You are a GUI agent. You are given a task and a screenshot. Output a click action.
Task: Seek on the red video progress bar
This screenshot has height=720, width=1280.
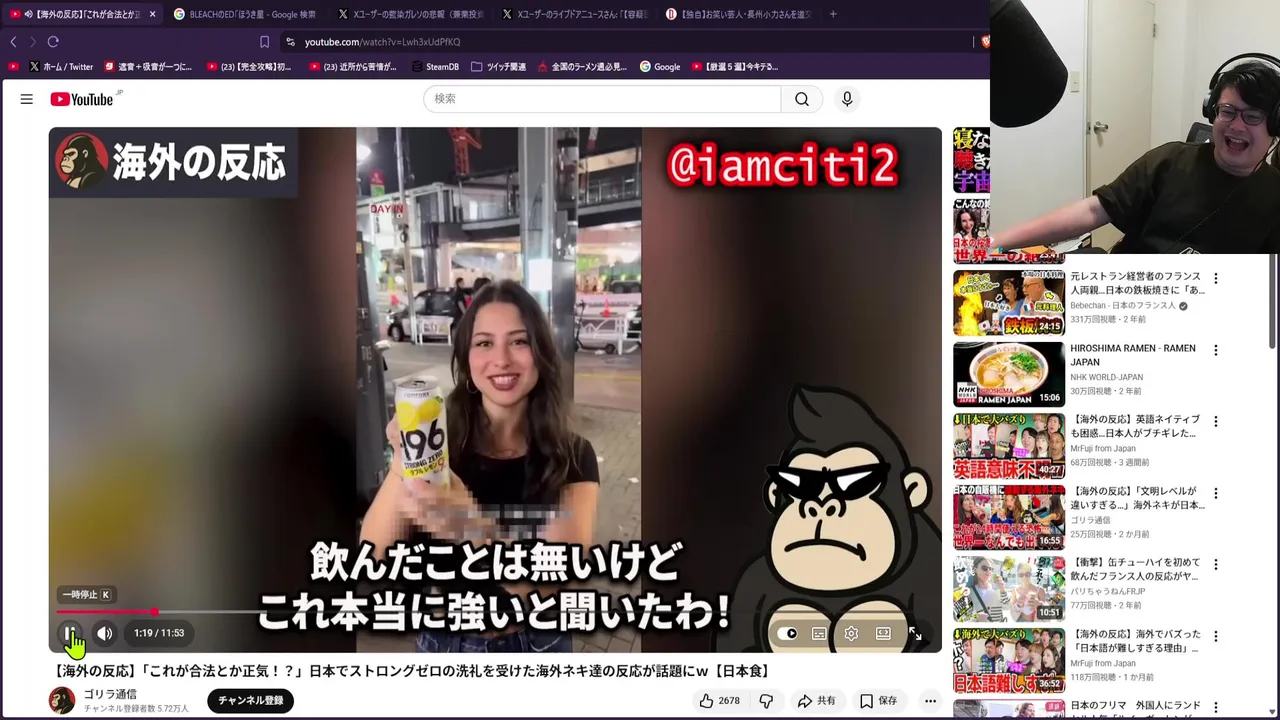tap(495, 611)
